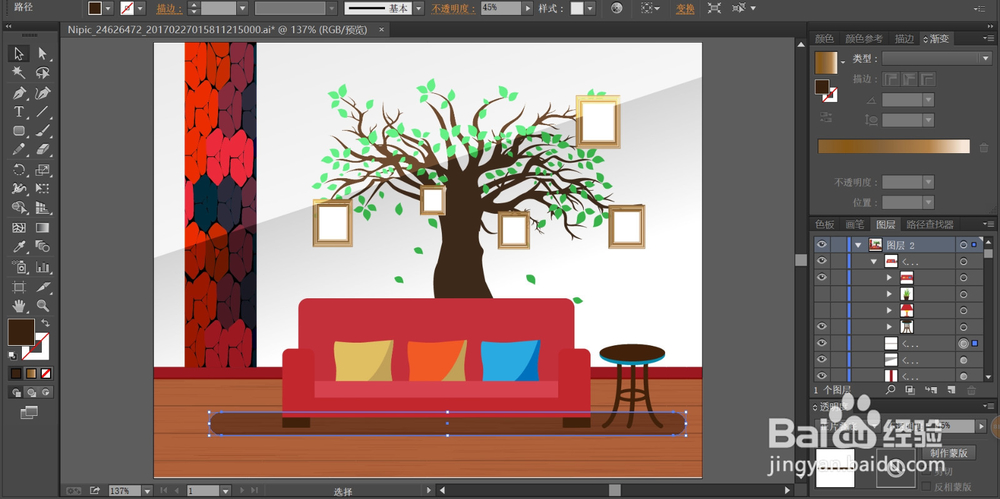Select the Direct Selection tool
This screenshot has height=499, width=1000.
point(43,54)
